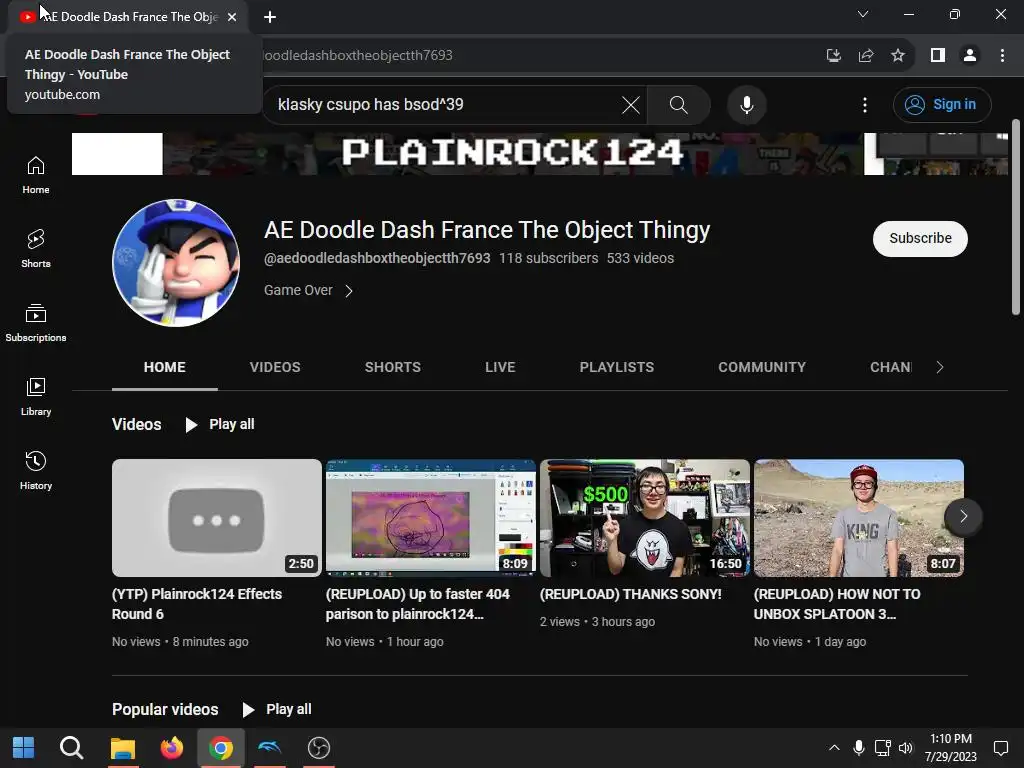Open File Explorer from the taskbar

122,748
